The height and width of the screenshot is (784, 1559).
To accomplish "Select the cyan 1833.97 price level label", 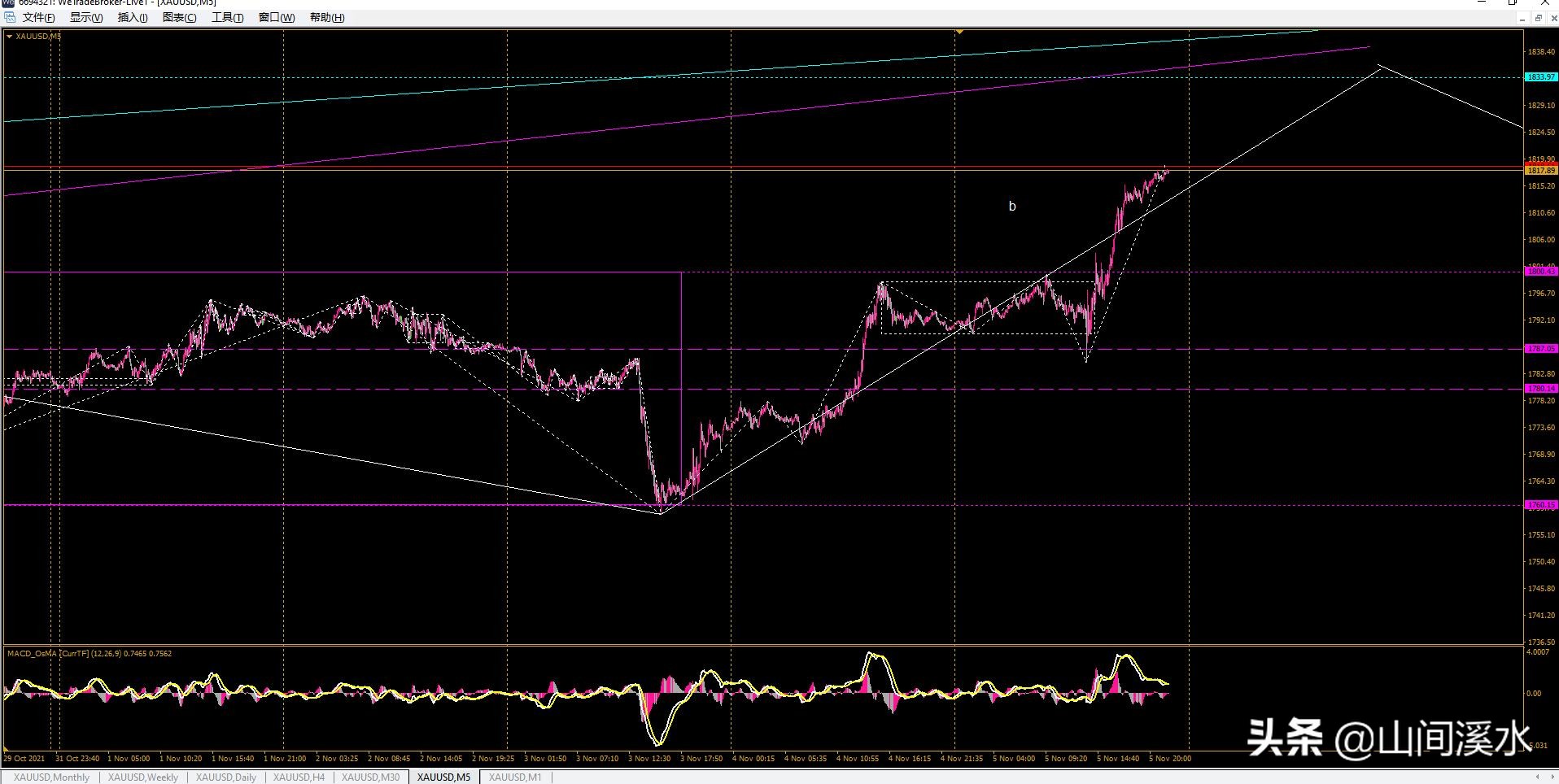I will [1541, 77].
